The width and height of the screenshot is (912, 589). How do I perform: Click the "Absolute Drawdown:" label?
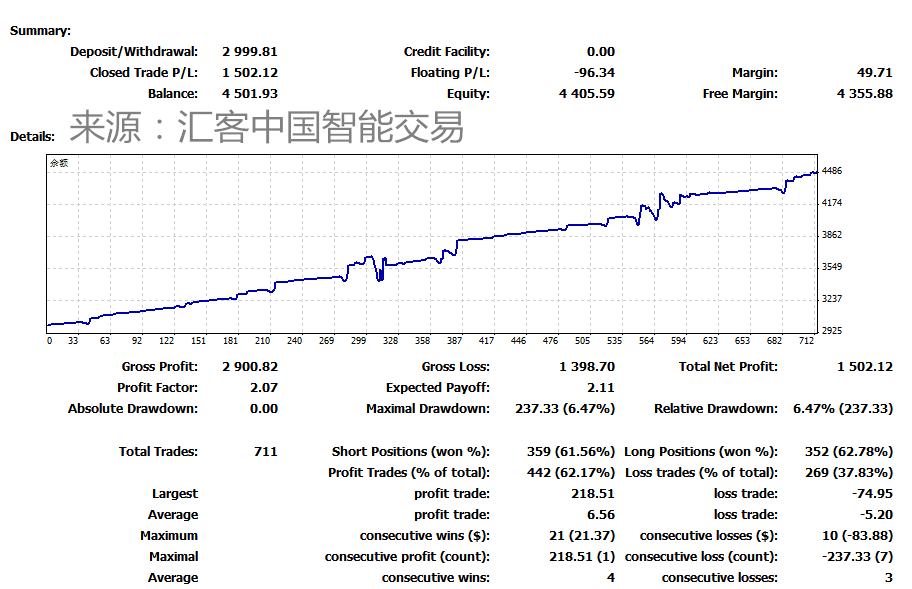(x=133, y=409)
